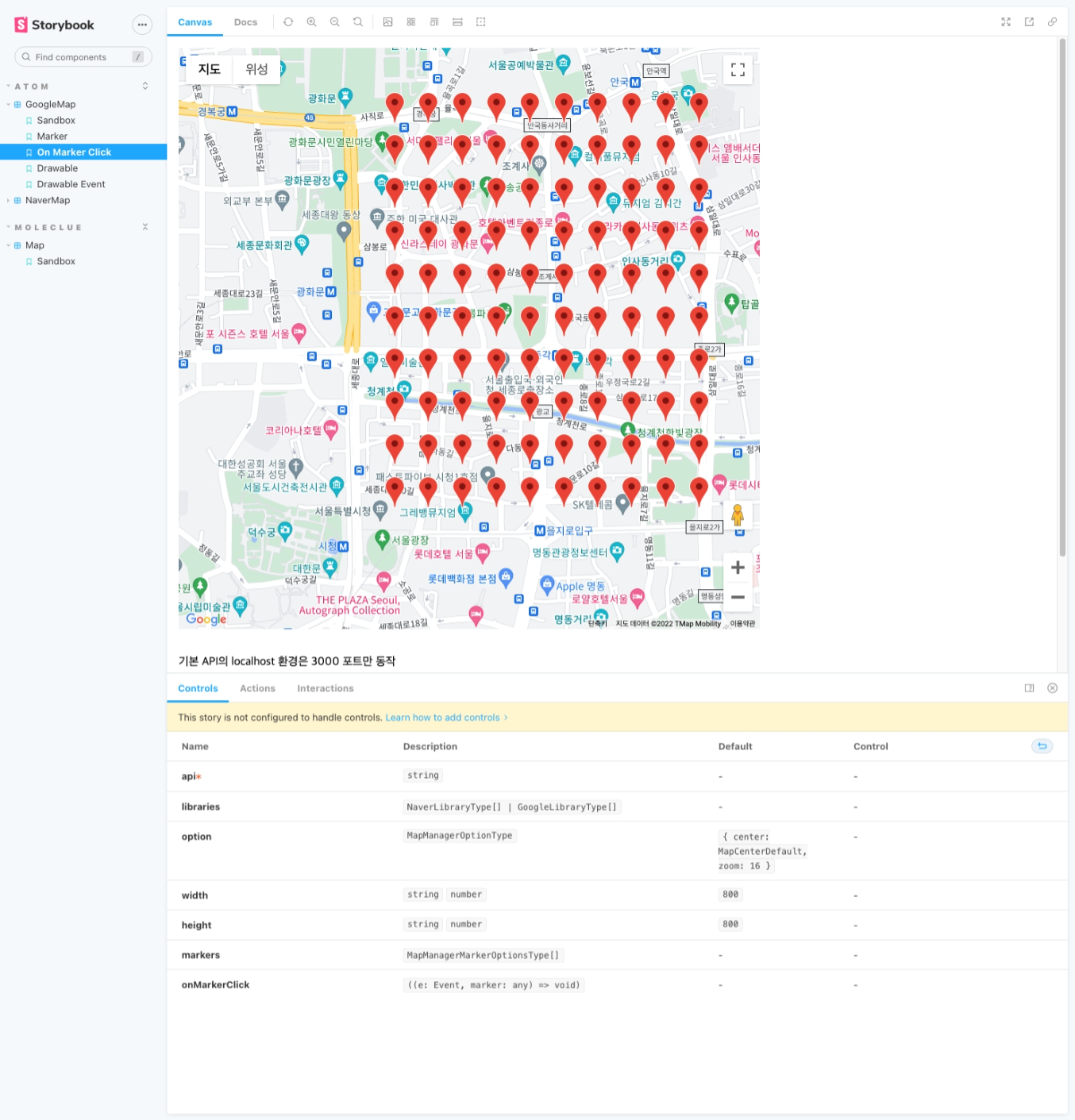Click the 광화문광장 place icon
Image resolution: width=1075 pixels, height=1120 pixels.
click(340, 179)
